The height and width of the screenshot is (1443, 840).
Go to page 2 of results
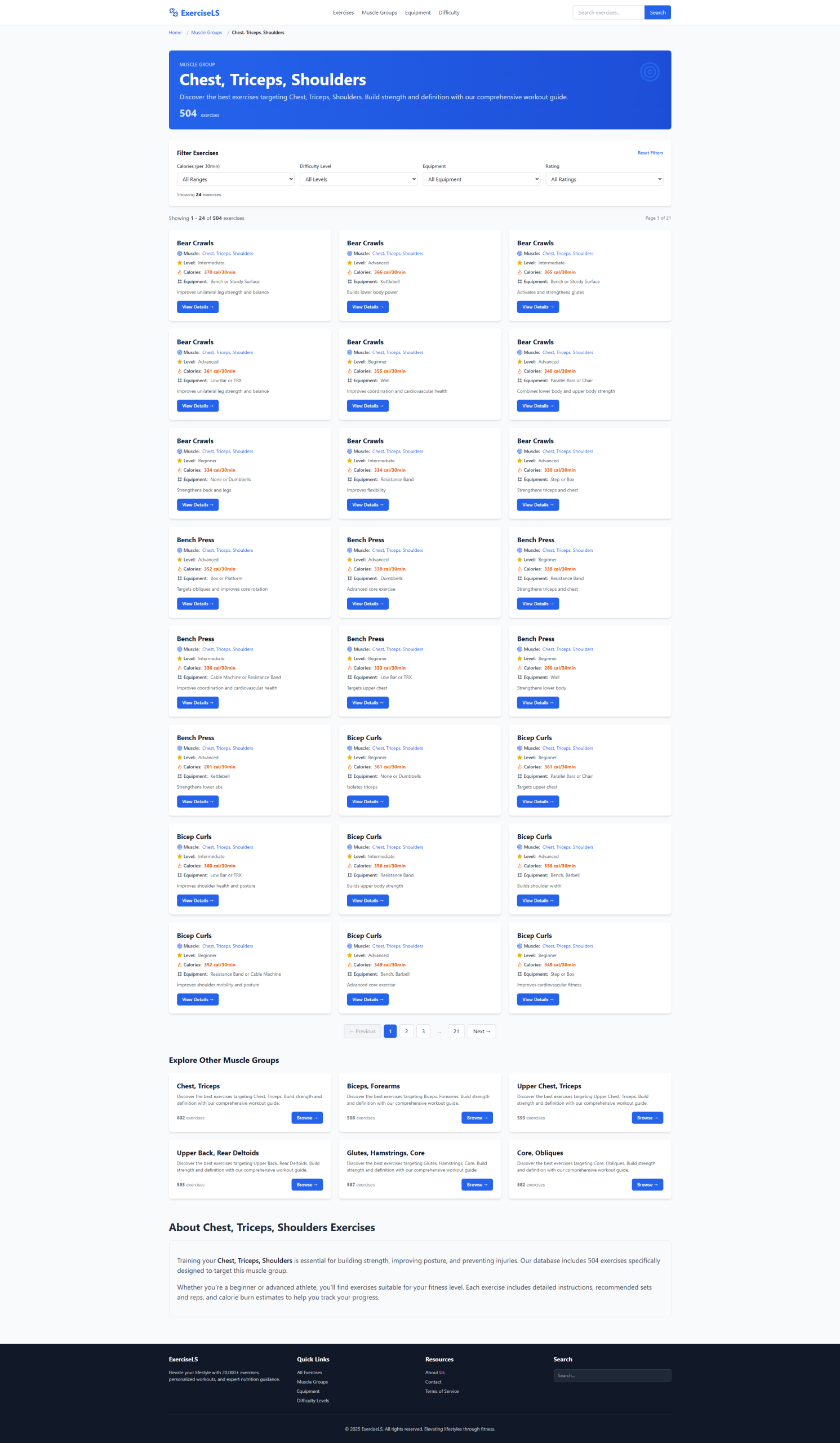pos(406,1032)
